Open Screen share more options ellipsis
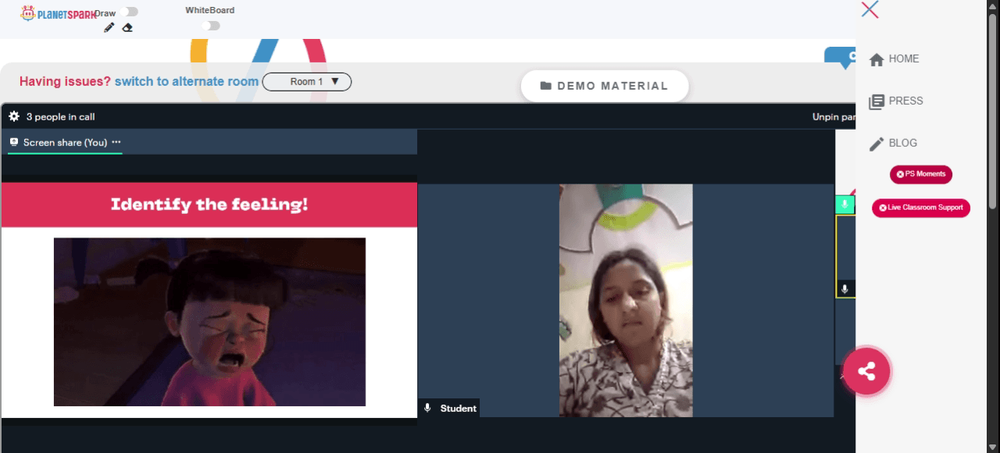This screenshot has width=1000, height=453. coord(116,142)
